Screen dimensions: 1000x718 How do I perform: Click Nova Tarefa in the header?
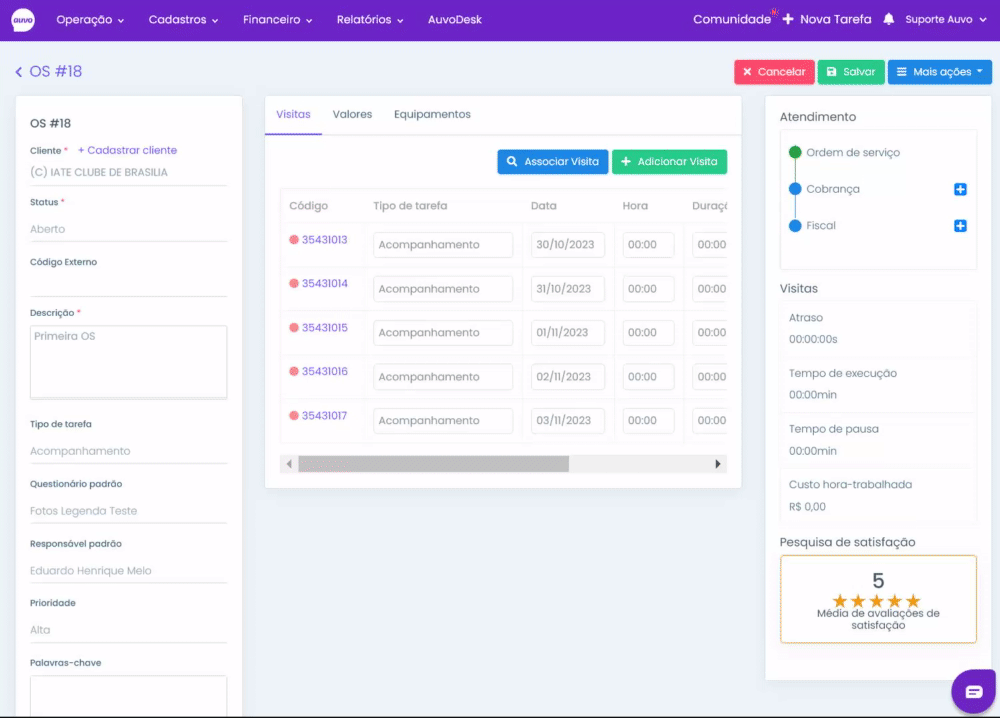(827, 19)
